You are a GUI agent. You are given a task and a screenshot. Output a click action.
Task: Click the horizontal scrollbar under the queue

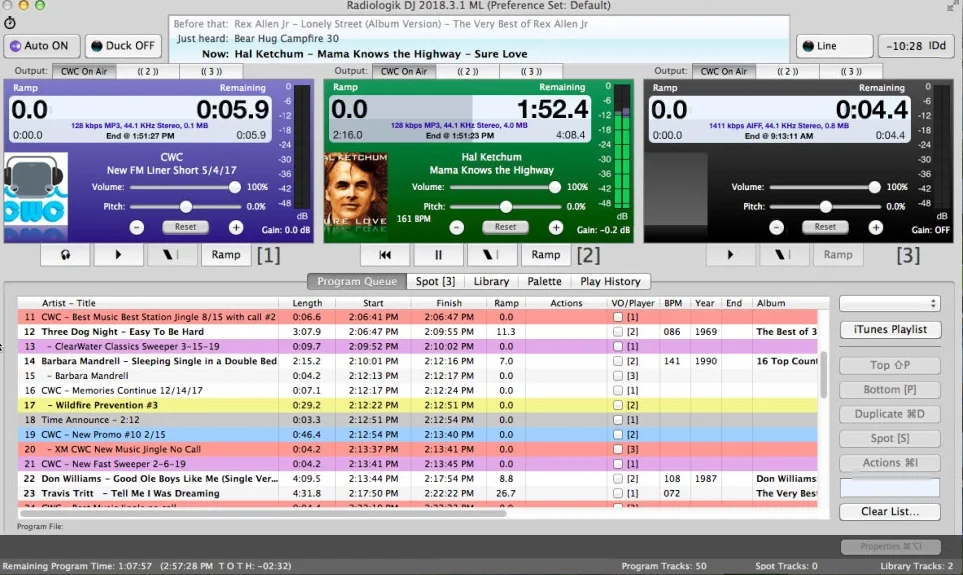click(x=263, y=514)
